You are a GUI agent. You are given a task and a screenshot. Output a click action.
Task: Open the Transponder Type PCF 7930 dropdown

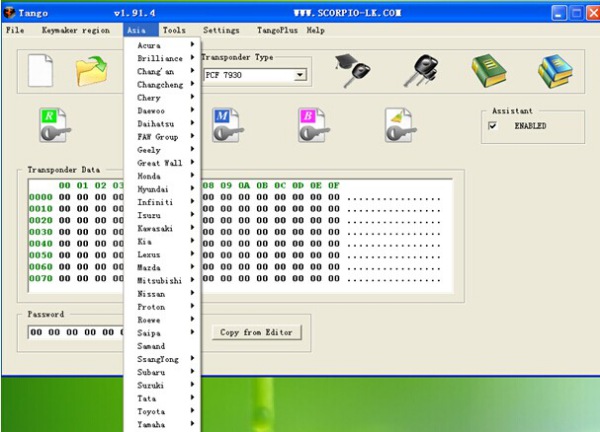pos(300,75)
